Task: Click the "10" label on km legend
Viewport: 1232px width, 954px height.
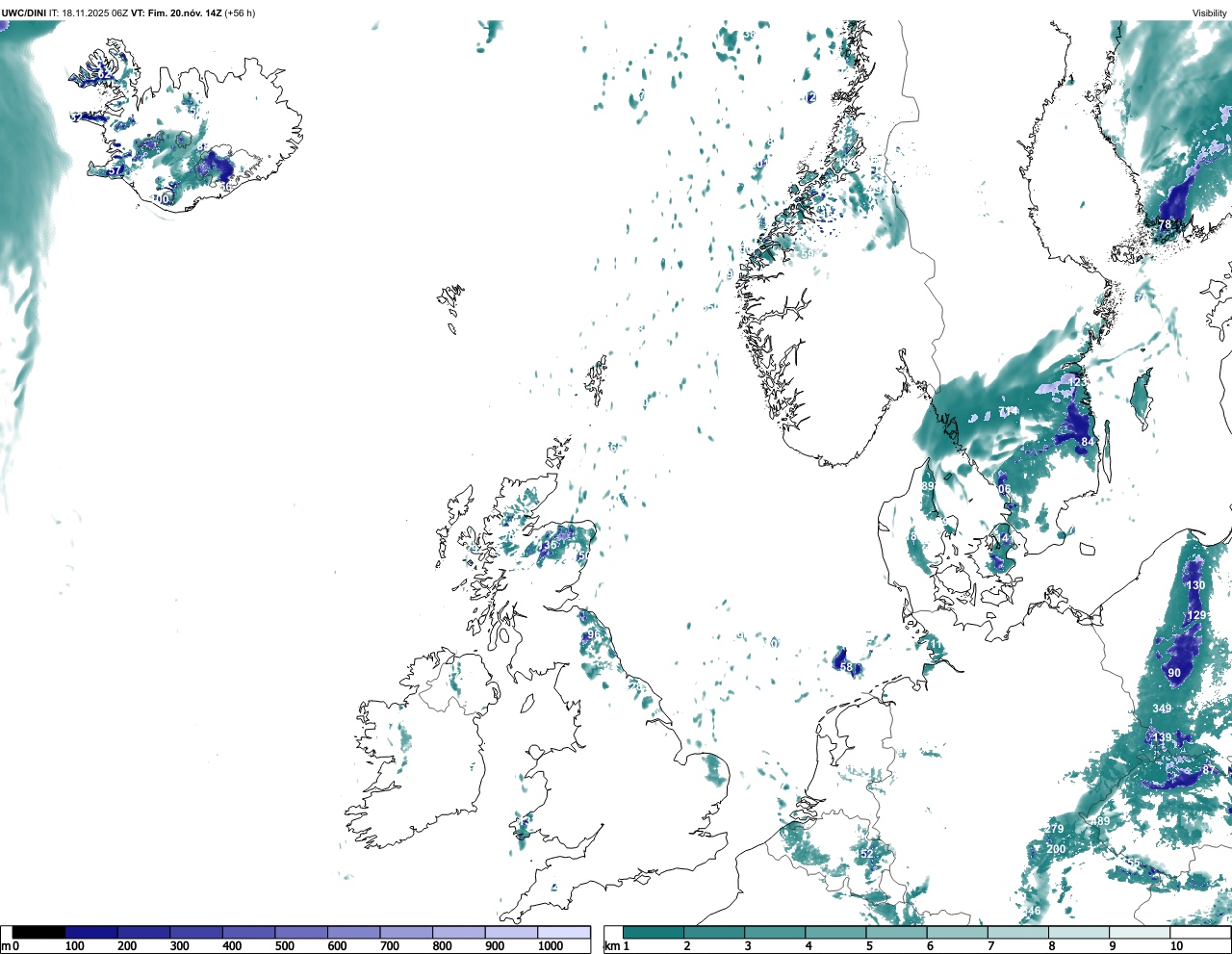Action: click(x=1176, y=946)
